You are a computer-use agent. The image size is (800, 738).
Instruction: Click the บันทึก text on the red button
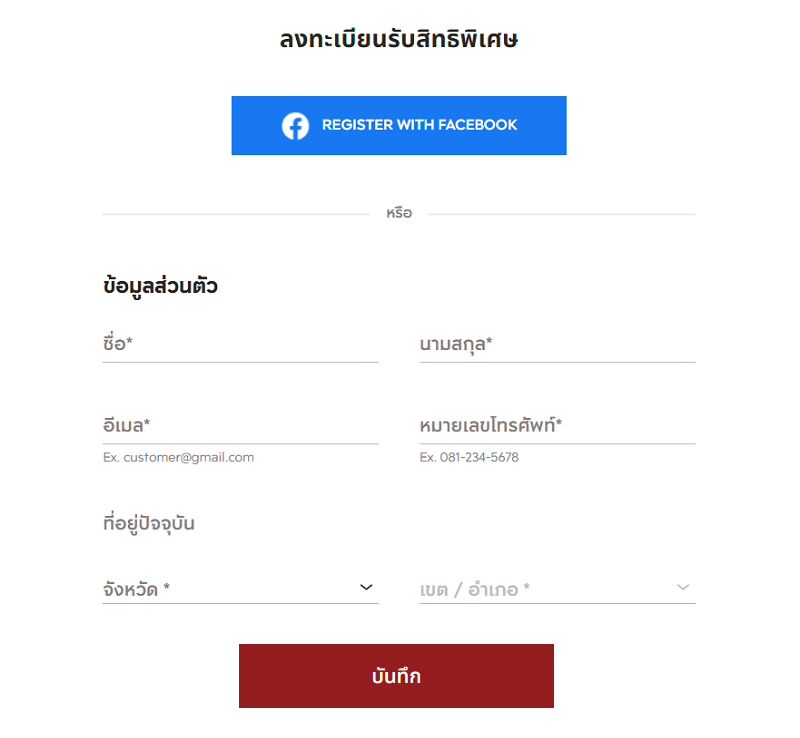(x=396, y=676)
